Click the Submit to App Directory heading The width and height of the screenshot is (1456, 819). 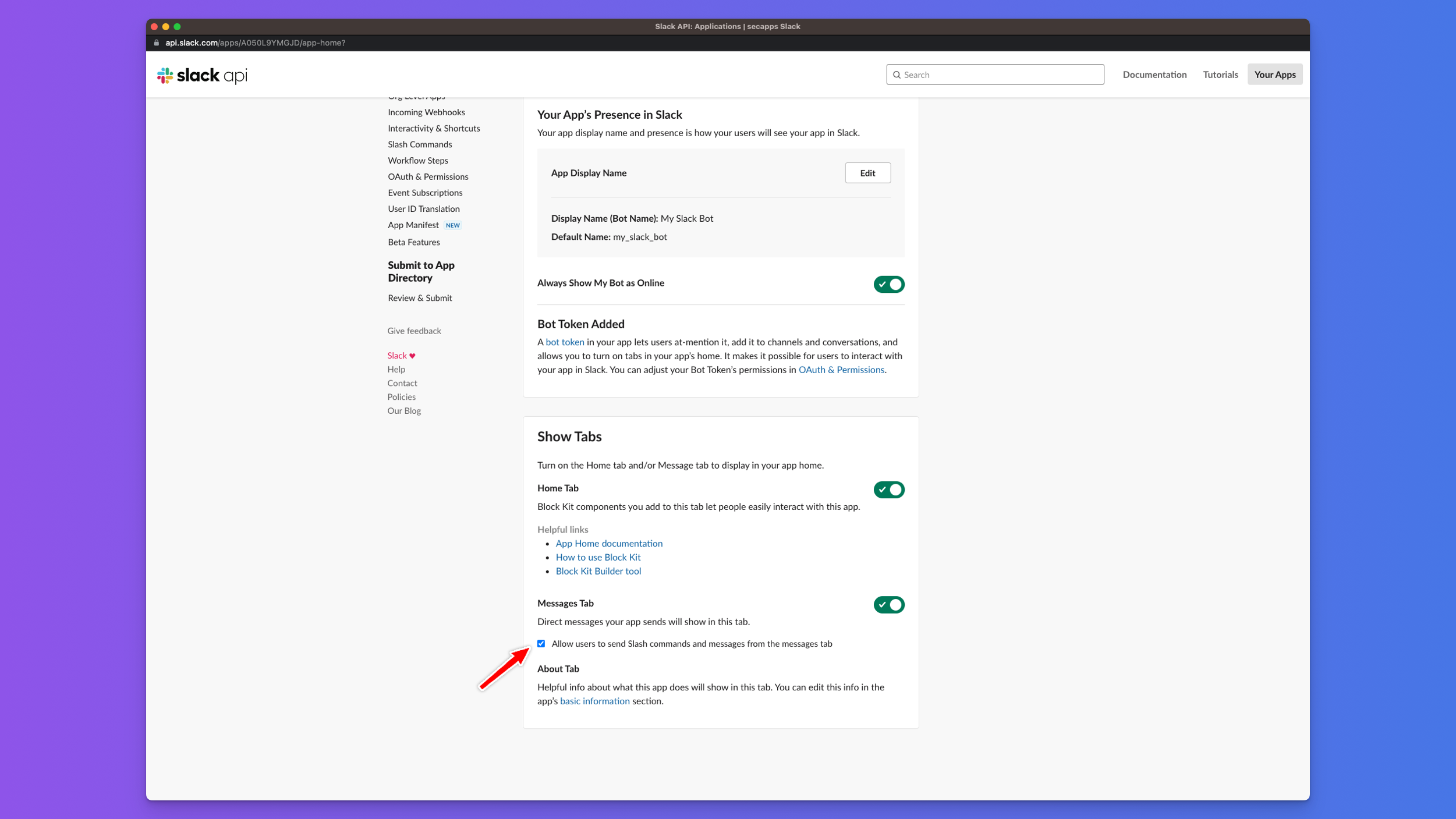tap(421, 272)
